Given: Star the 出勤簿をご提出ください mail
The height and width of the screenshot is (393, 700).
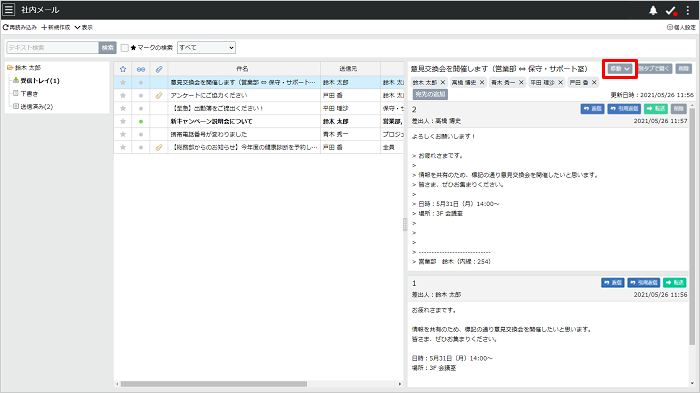Looking at the screenshot, I should [123, 109].
